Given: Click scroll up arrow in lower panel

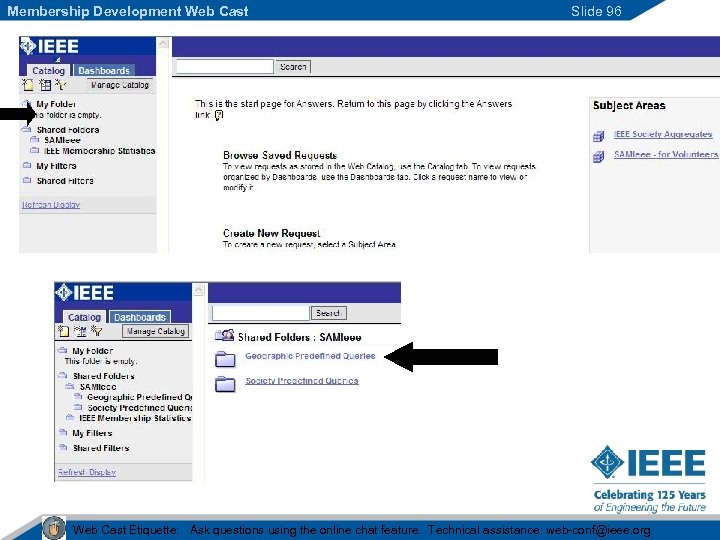Looking at the screenshot, I should coord(199,290).
